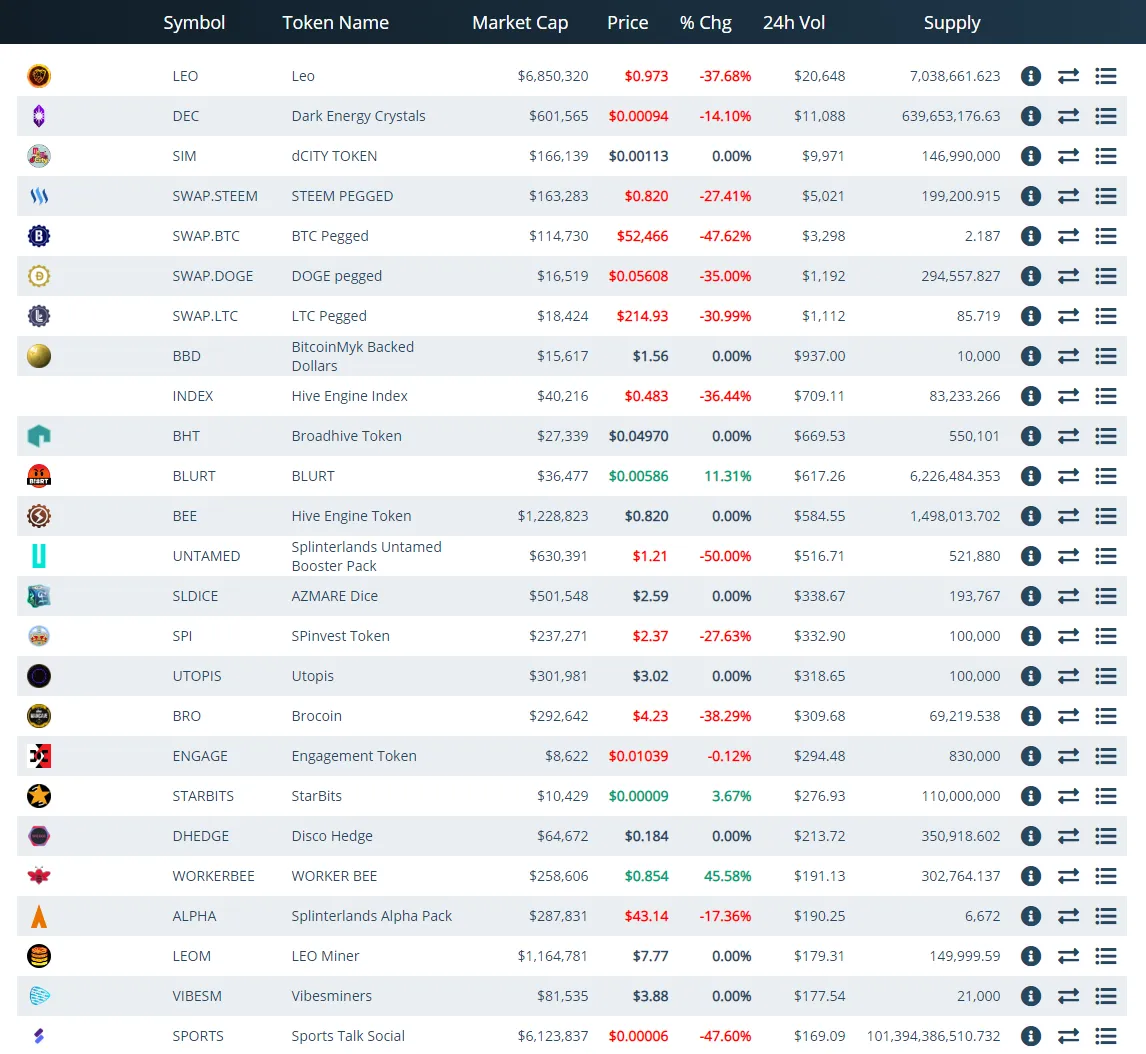Viewport: 1146px width, 1054px height.
Task: Click the LEO lion token logo
Action: point(39,76)
